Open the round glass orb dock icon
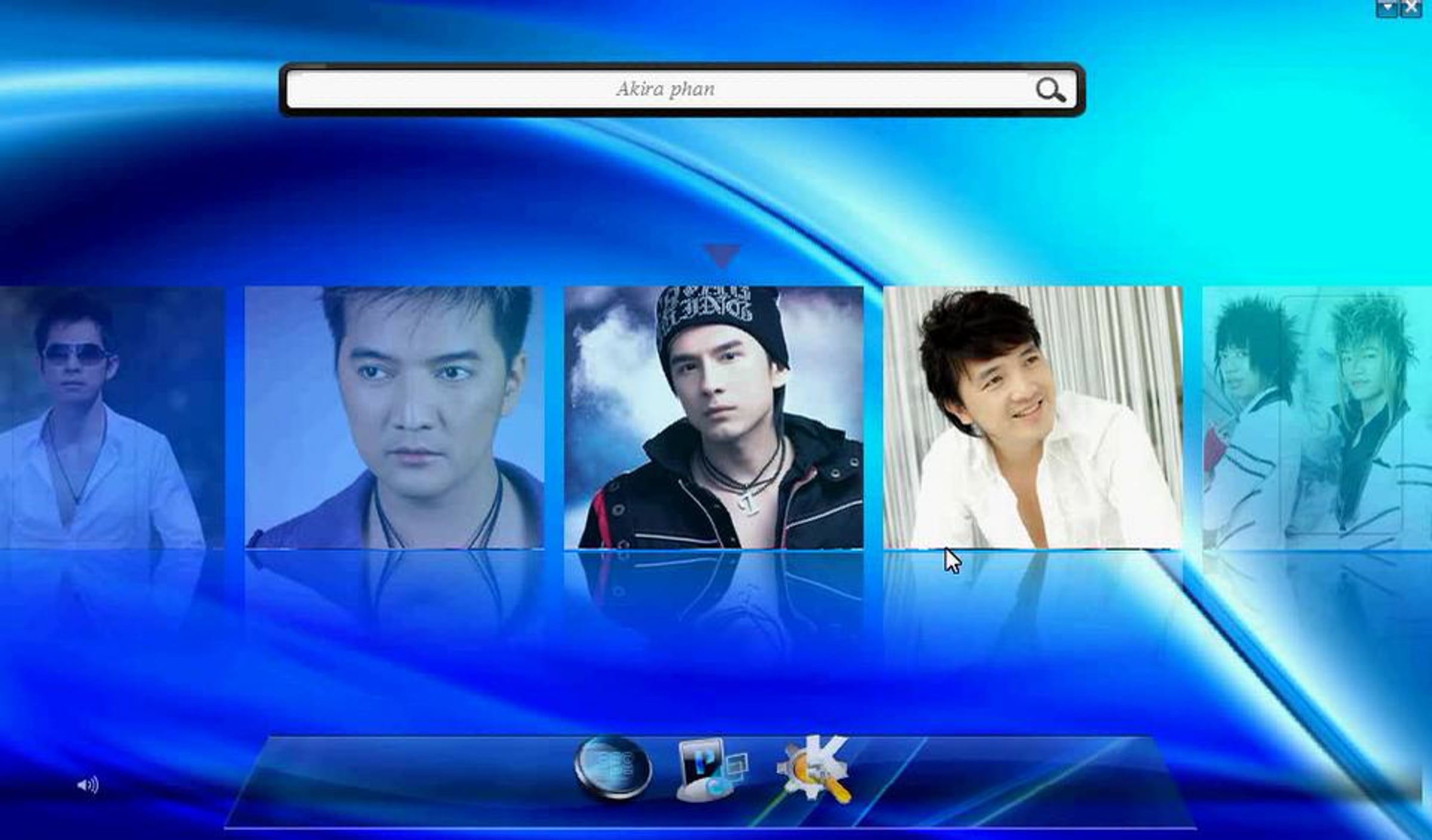The image size is (1432, 840). pyautogui.click(x=612, y=768)
